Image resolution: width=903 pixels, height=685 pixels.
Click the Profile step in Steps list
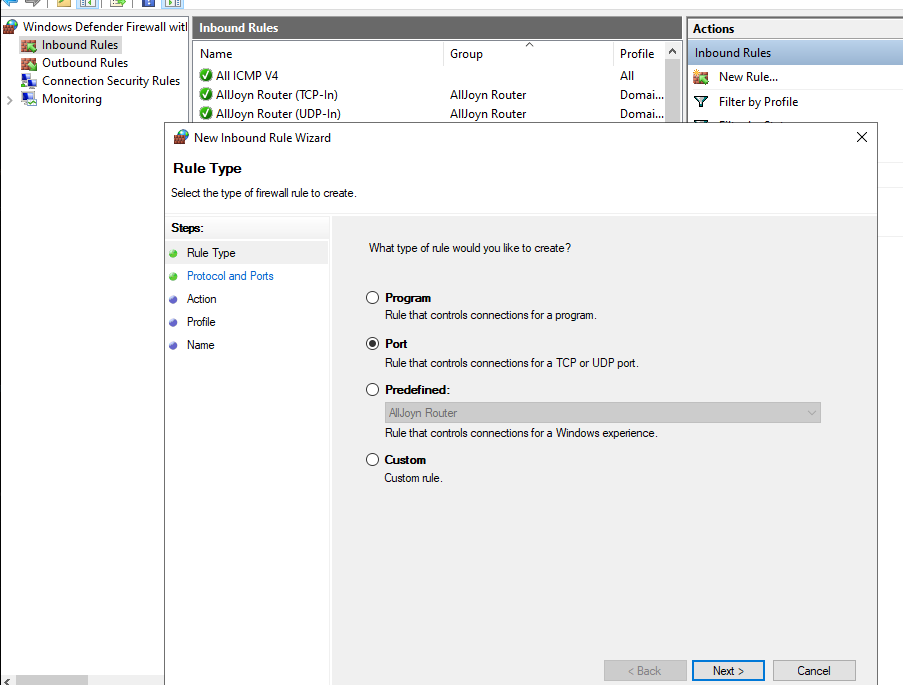click(201, 322)
